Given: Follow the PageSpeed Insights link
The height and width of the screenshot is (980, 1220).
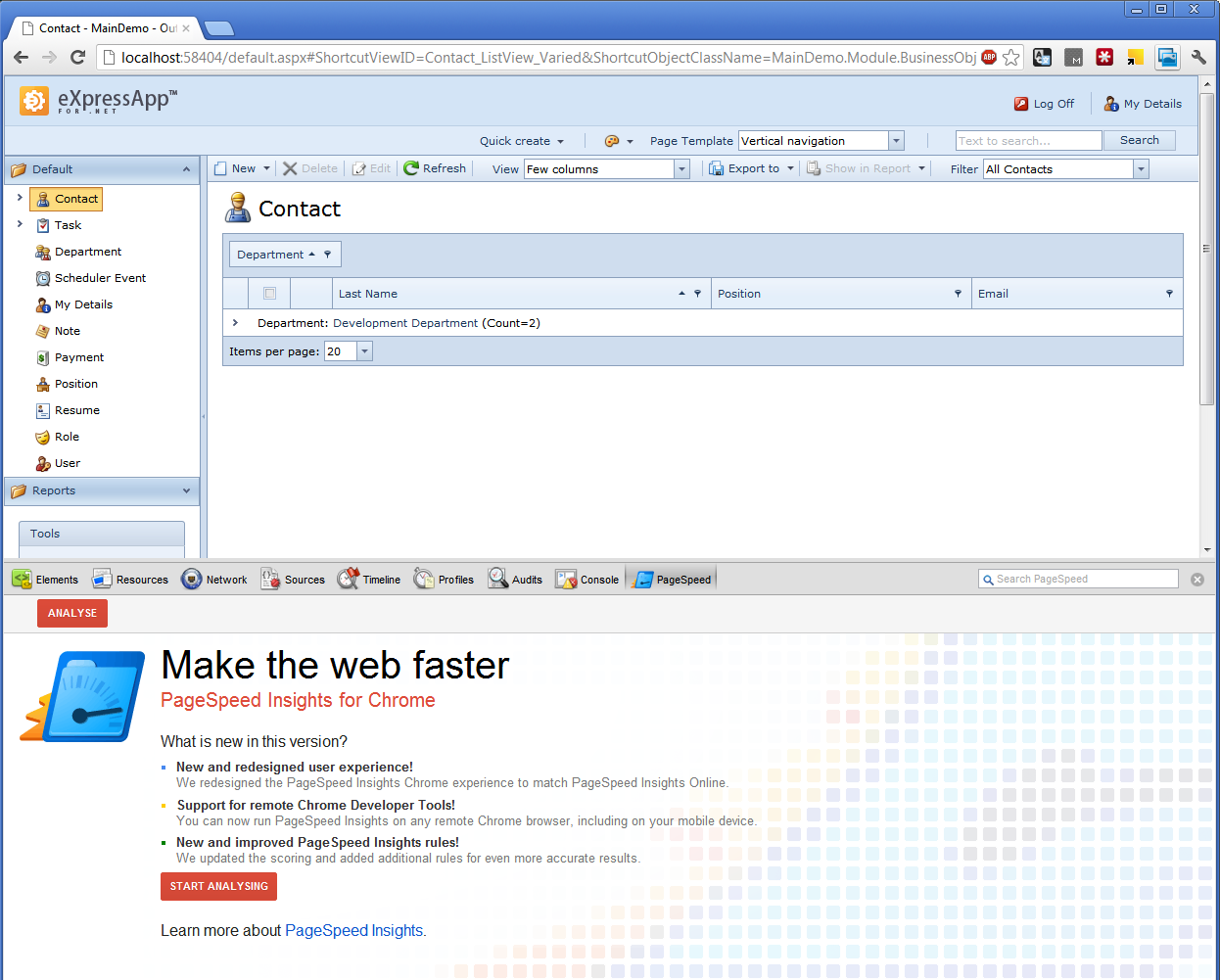Looking at the screenshot, I should [x=354, y=931].
